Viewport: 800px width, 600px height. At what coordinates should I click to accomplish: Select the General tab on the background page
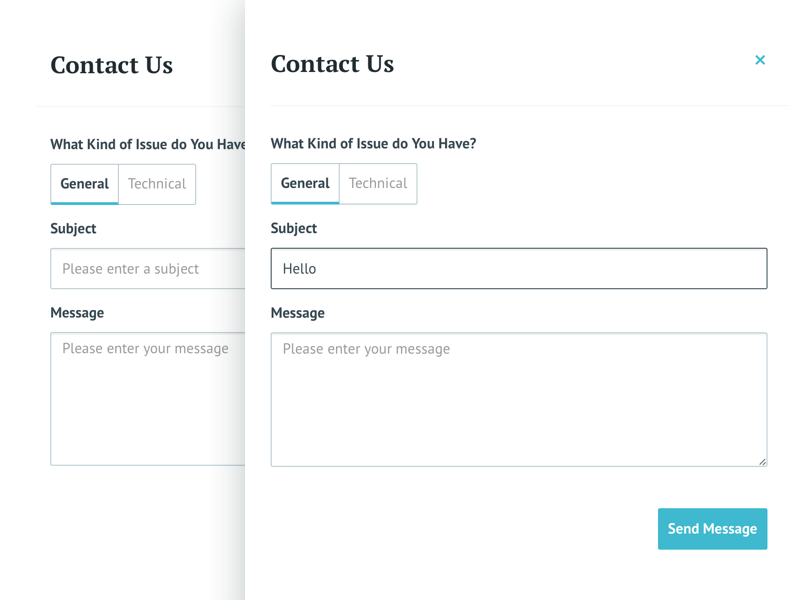point(85,184)
